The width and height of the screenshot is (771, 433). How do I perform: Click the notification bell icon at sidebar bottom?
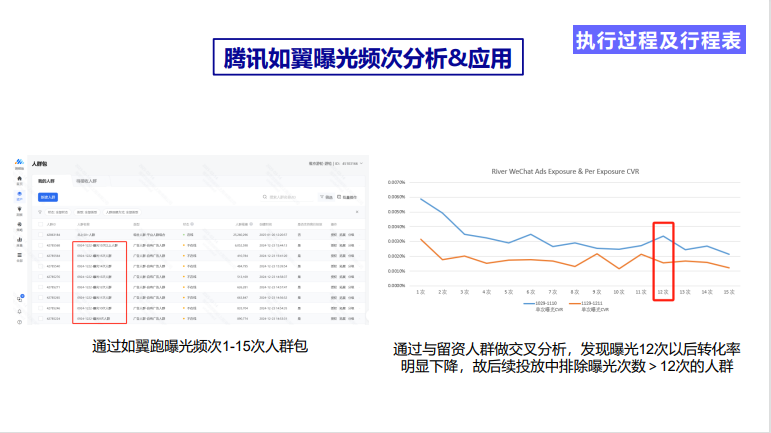pos(19,310)
